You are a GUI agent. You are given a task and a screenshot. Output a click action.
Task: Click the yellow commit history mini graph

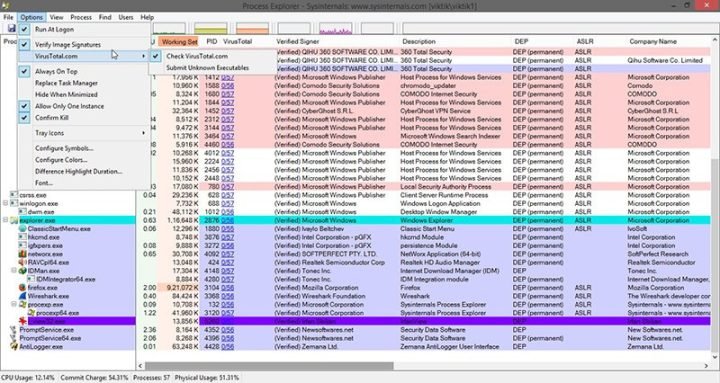tap(210, 28)
